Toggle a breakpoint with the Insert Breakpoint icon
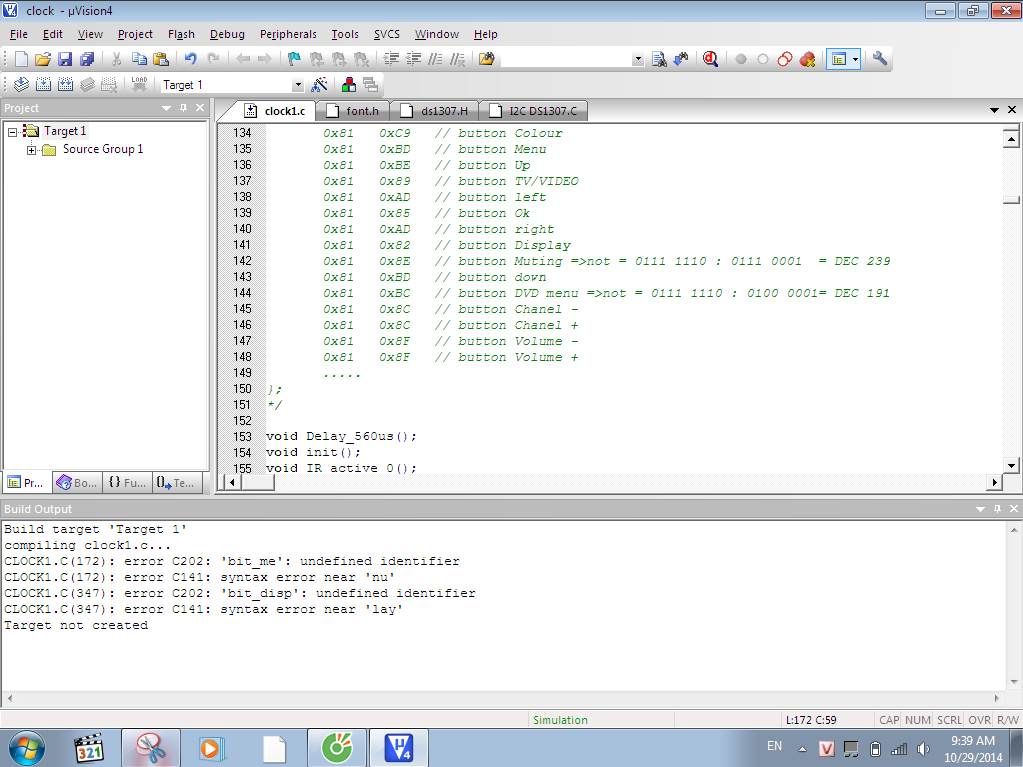This screenshot has height=767, width=1023. point(741,59)
